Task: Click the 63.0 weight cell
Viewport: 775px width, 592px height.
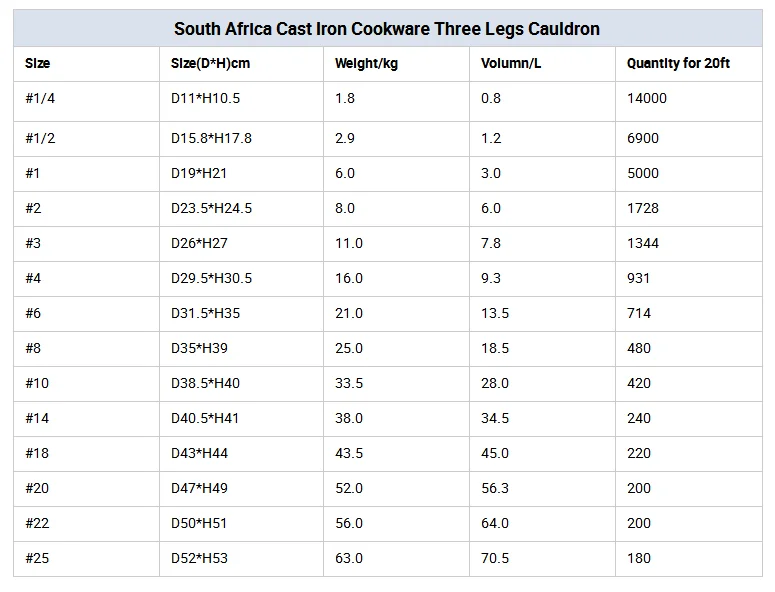Action: click(x=349, y=558)
